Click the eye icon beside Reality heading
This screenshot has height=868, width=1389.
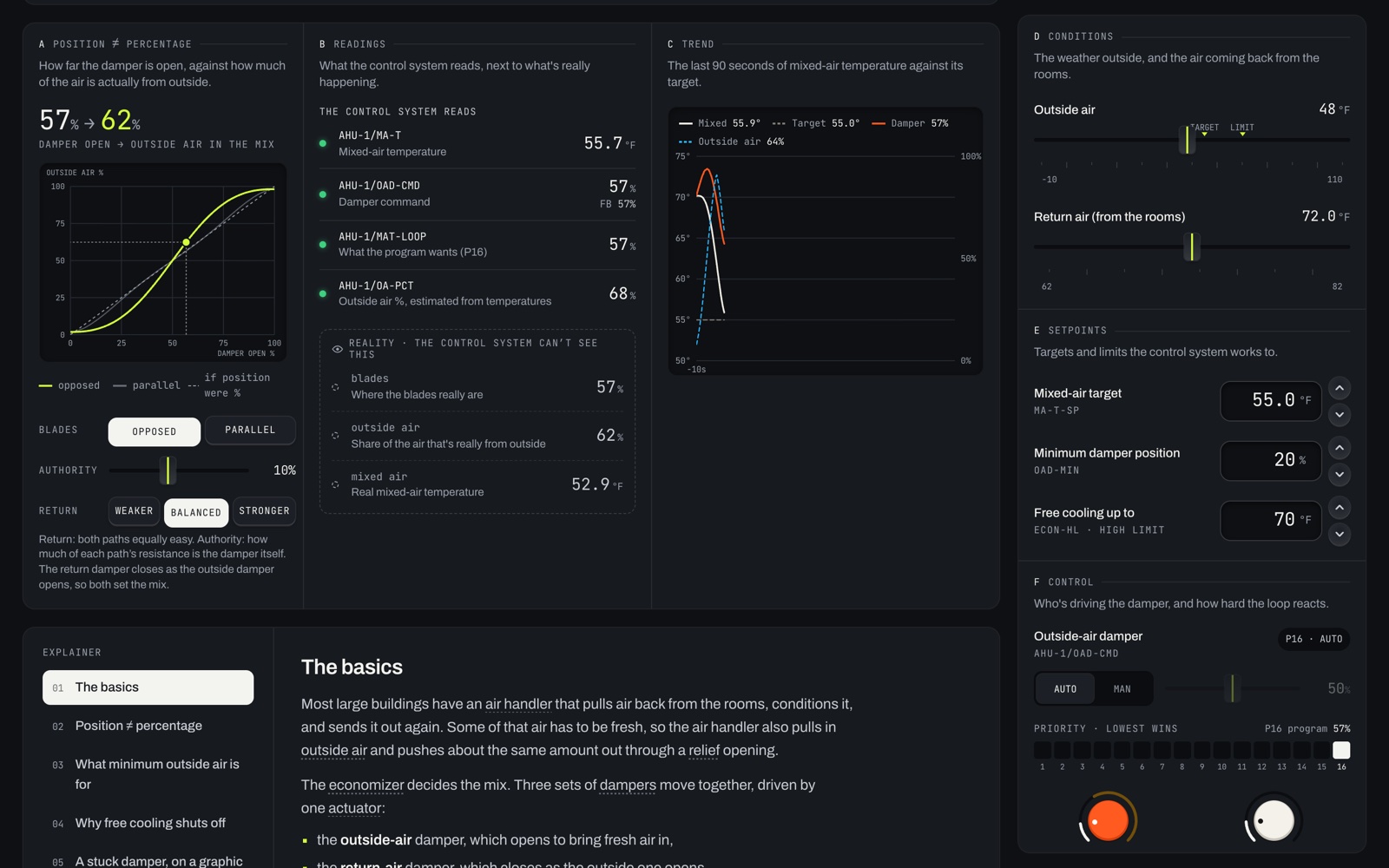337,349
